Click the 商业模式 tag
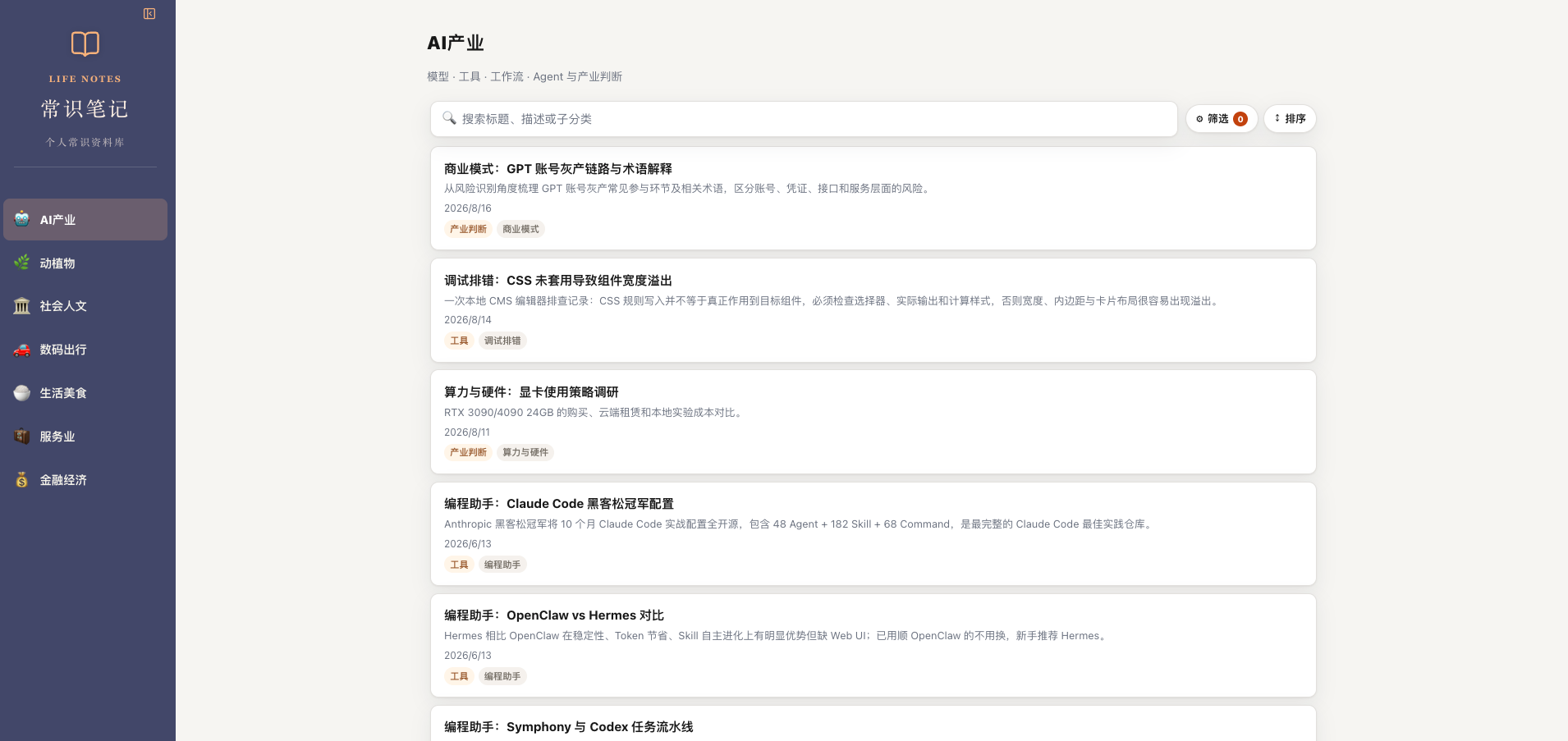1568x741 pixels. [x=520, y=229]
